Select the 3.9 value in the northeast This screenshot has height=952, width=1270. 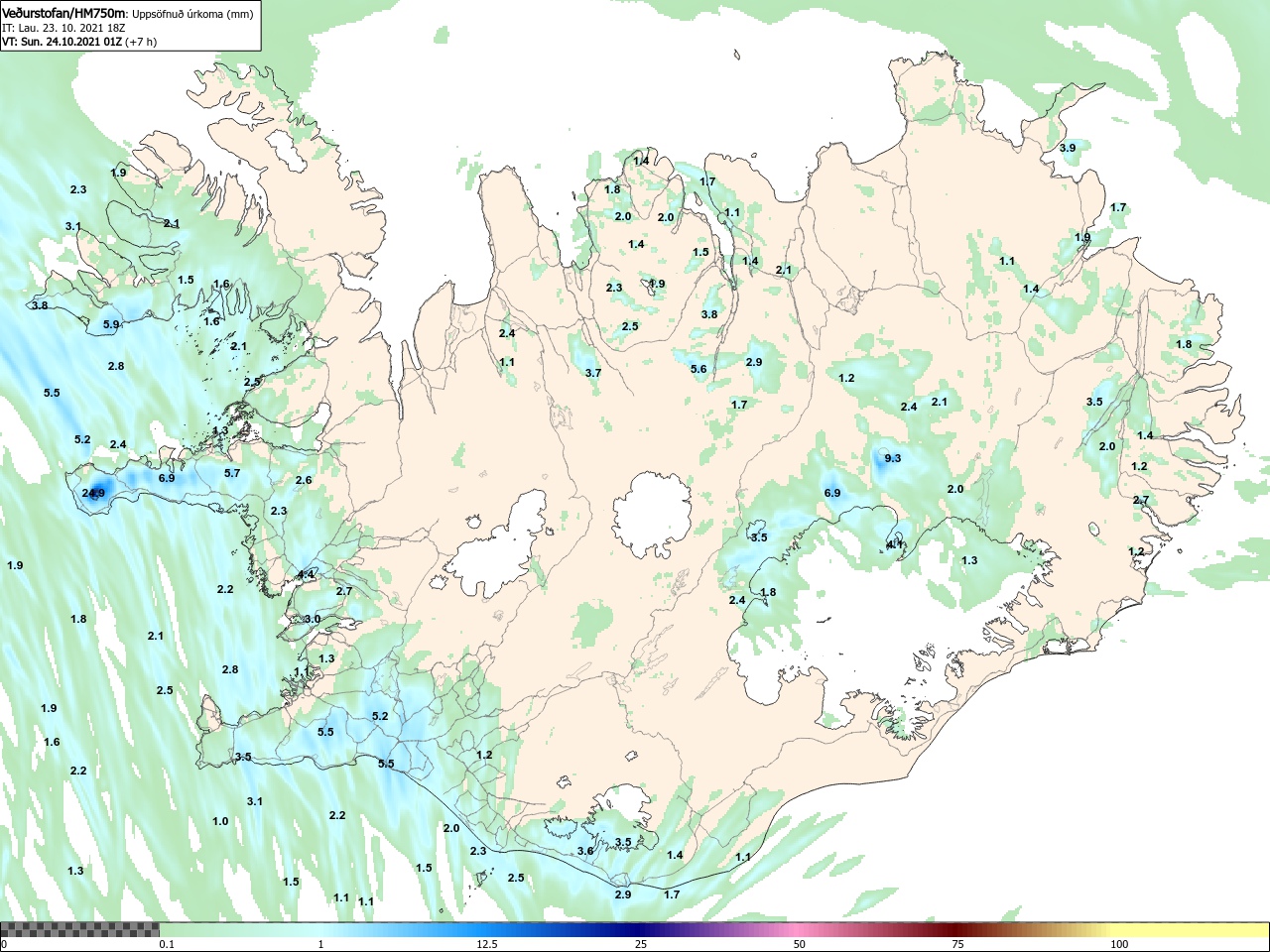(x=1068, y=148)
